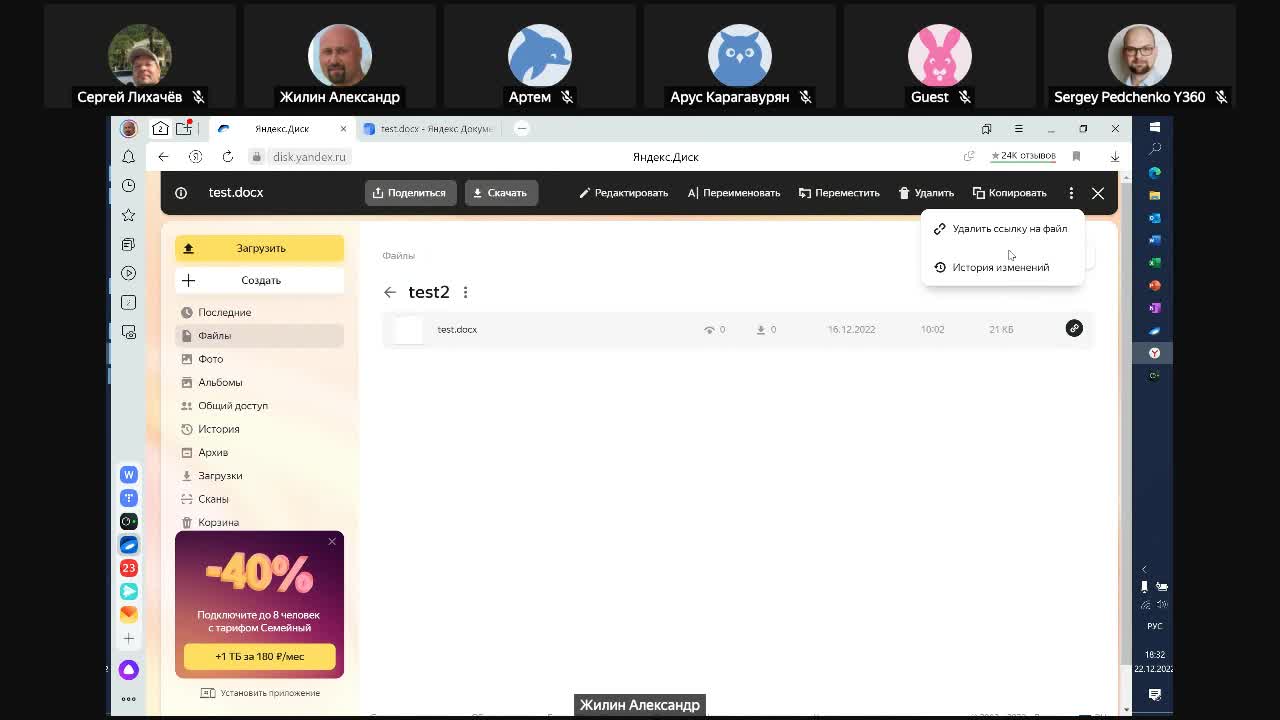
Task: Click the views count on test.docx row
Action: pos(714,330)
